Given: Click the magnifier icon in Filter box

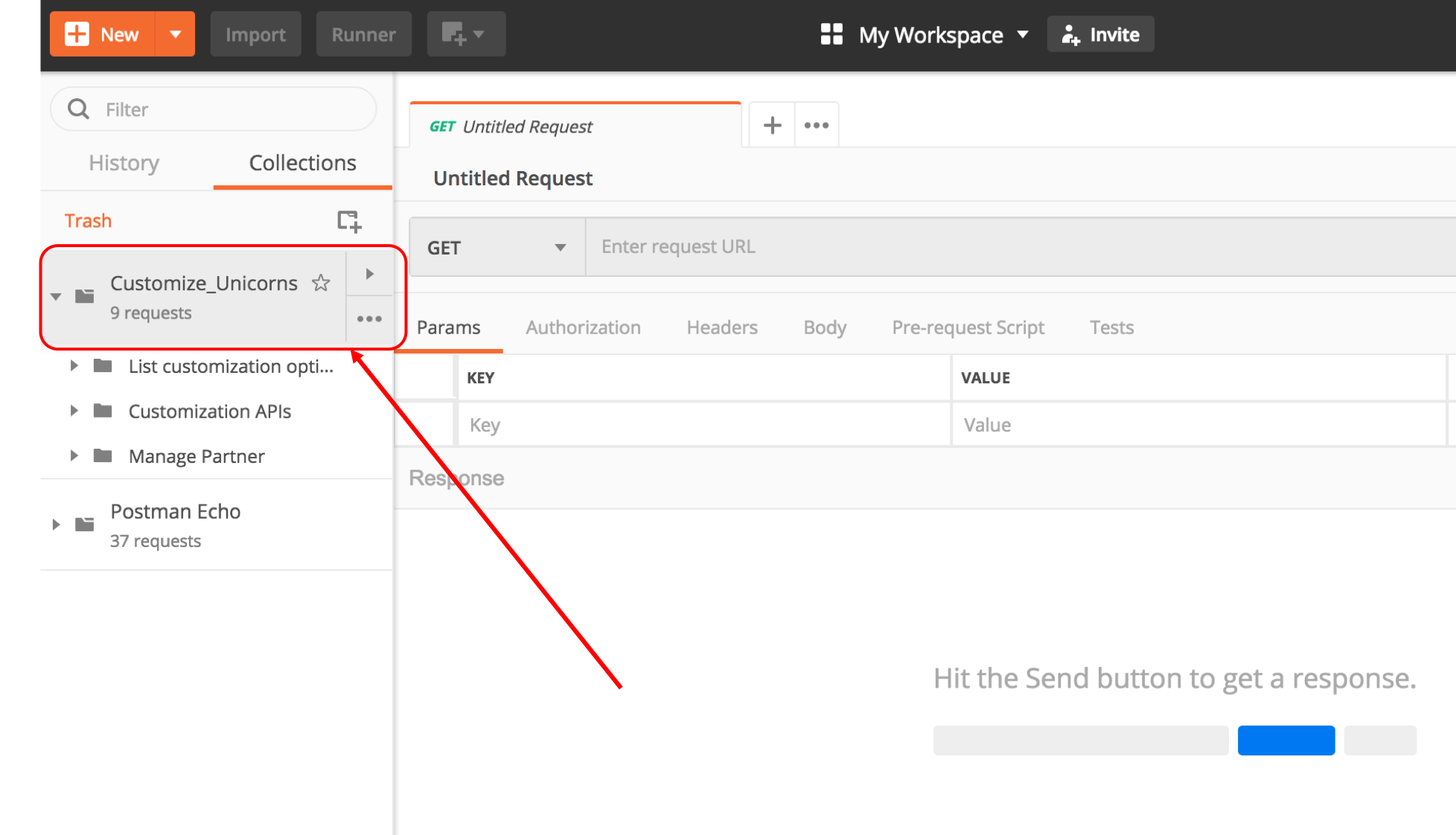Looking at the screenshot, I should 78,109.
